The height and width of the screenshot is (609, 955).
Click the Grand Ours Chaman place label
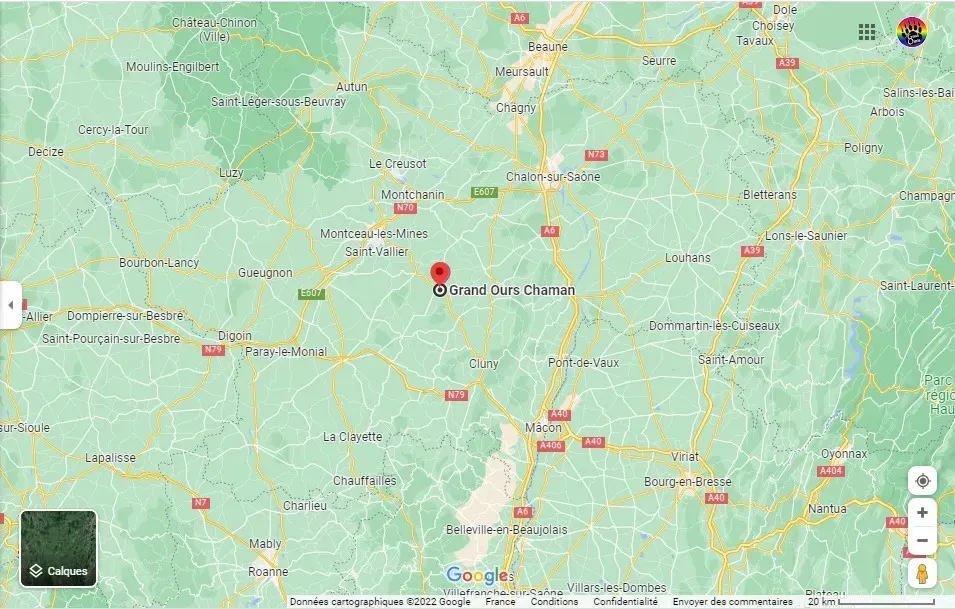point(512,290)
